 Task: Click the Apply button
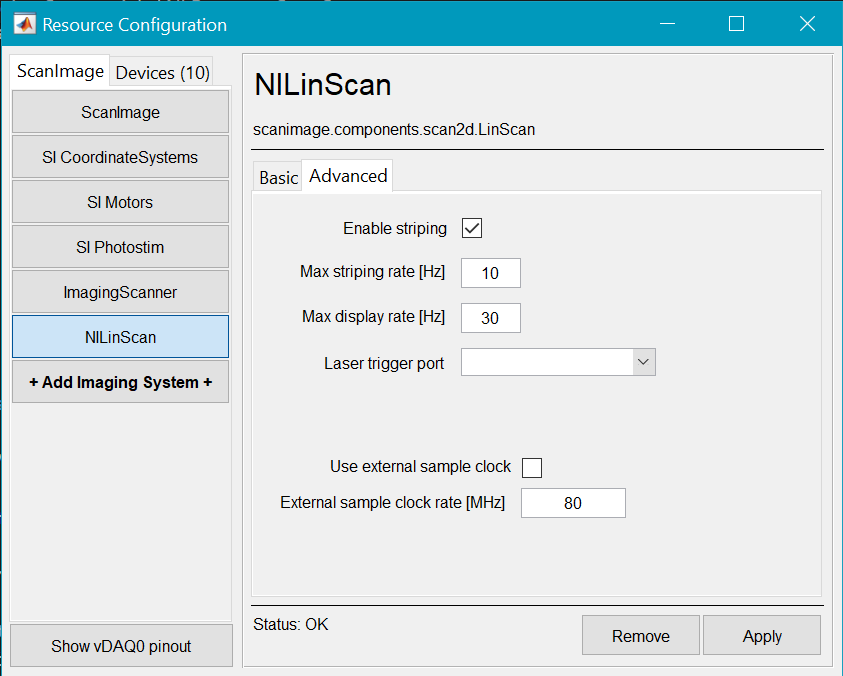click(761, 636)
